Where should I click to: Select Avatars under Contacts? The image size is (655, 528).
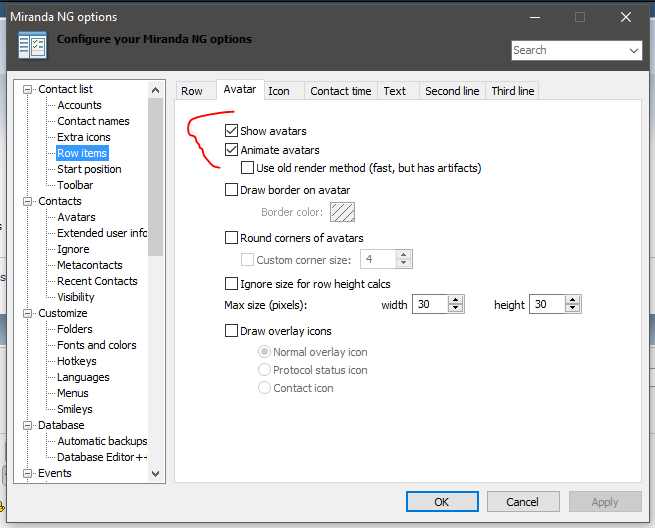coord(76,217)
